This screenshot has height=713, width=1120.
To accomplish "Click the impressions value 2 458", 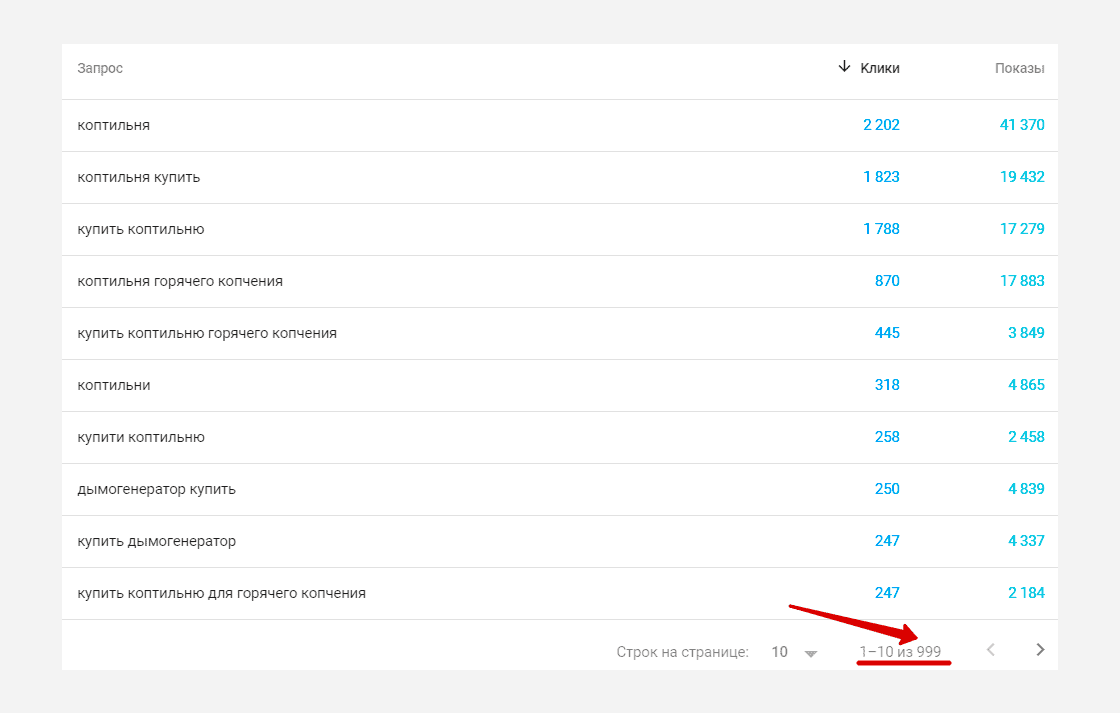I will (x=1026, y=437).
